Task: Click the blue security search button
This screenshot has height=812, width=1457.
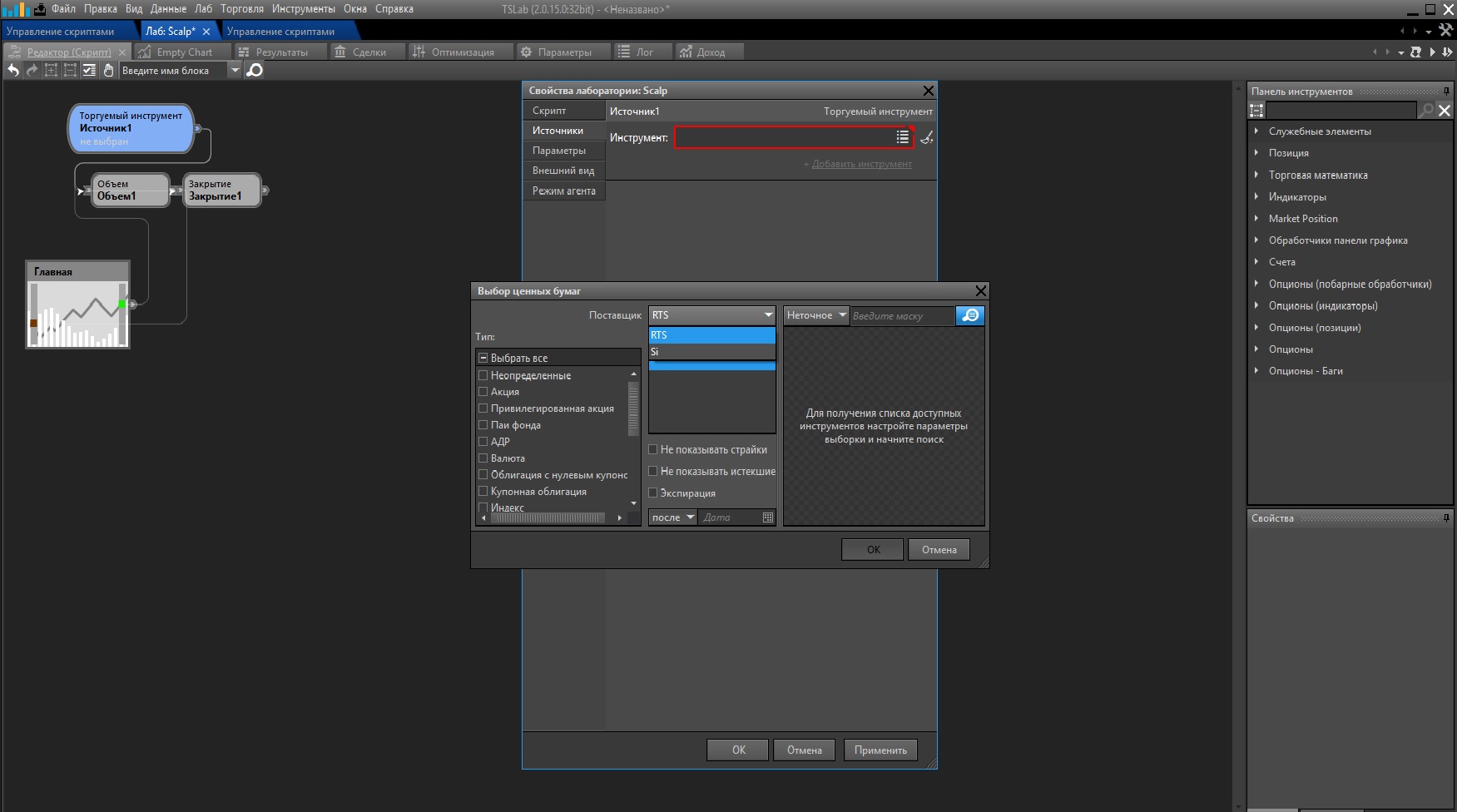Action: coord(970,315)
